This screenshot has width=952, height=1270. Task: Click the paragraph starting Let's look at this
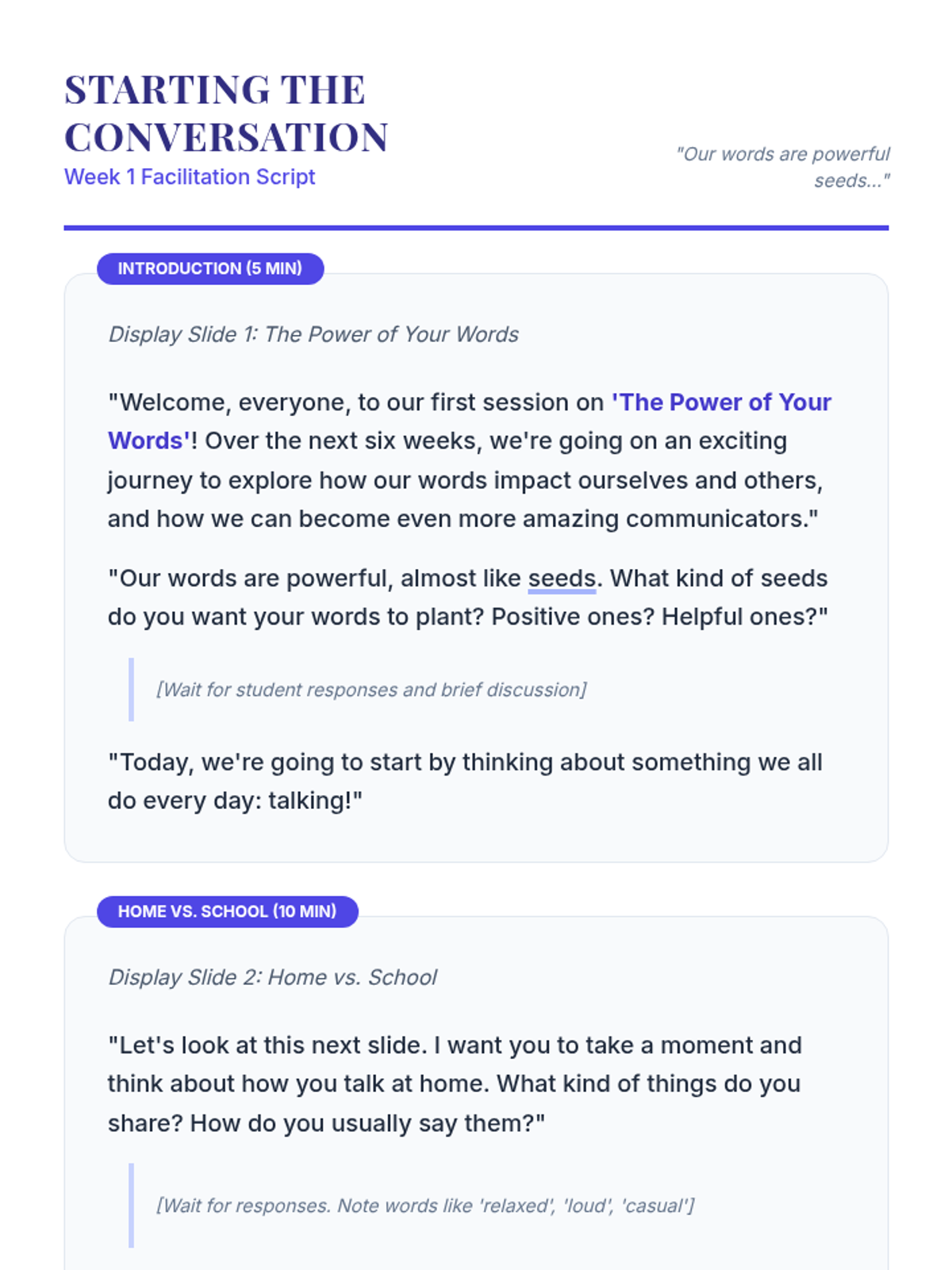(455, 1084)
